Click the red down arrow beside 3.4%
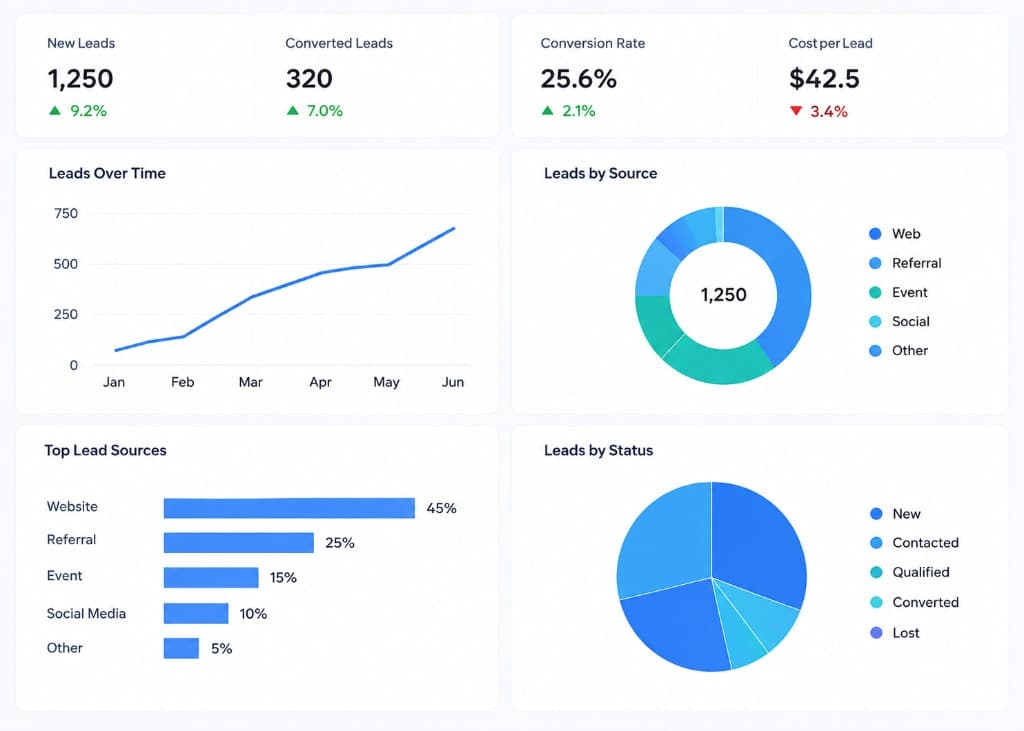Viewport: 1024px width, 731px height. [795, 110]
